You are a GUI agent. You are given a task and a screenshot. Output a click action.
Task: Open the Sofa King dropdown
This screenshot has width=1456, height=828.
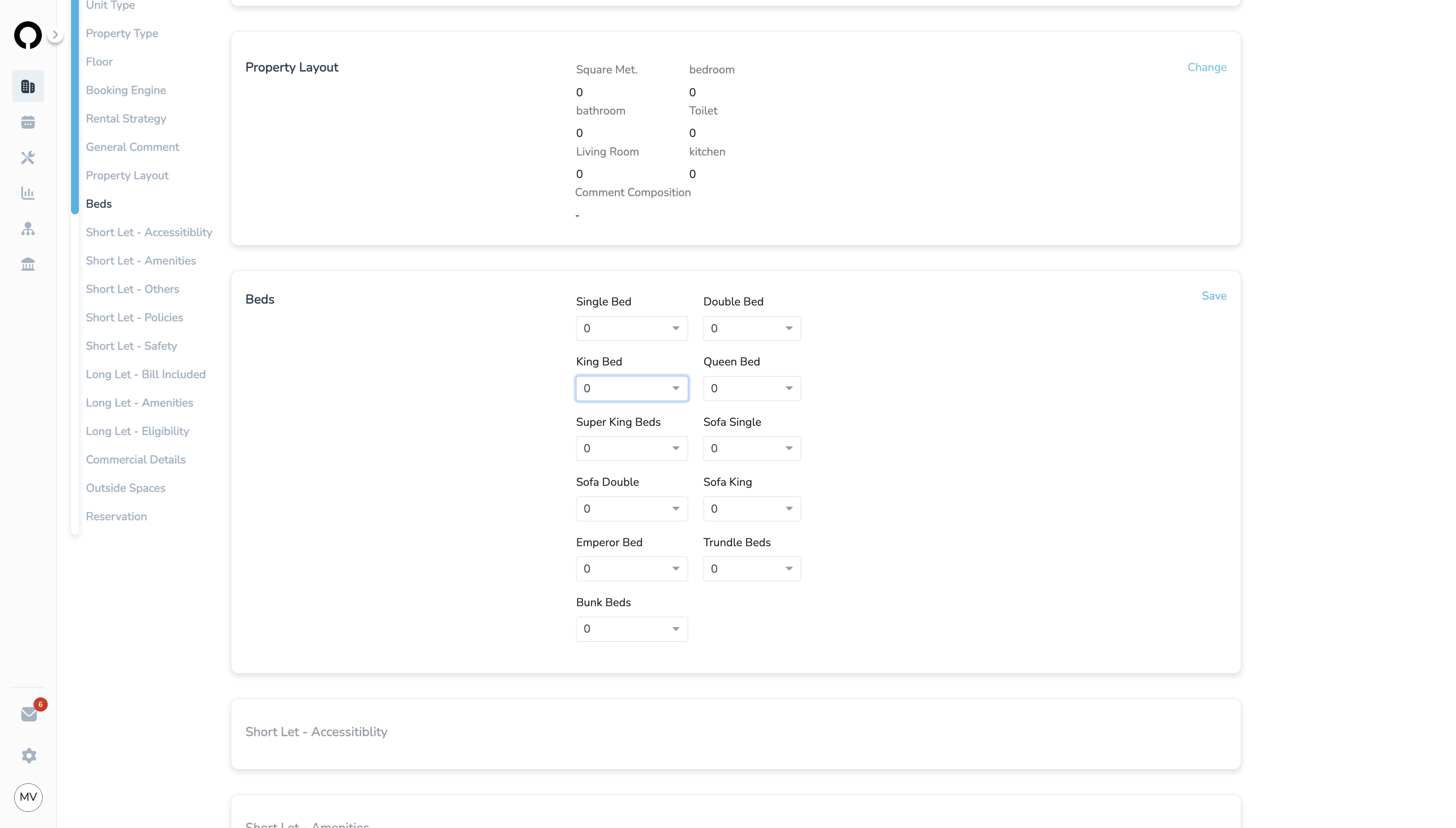coord(752,509)
